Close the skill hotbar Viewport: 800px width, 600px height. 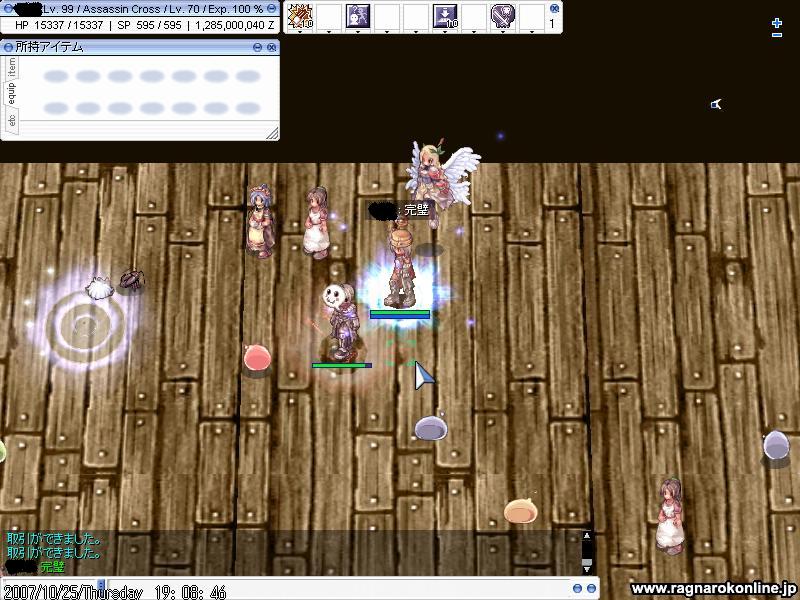[x=555, y=8]
